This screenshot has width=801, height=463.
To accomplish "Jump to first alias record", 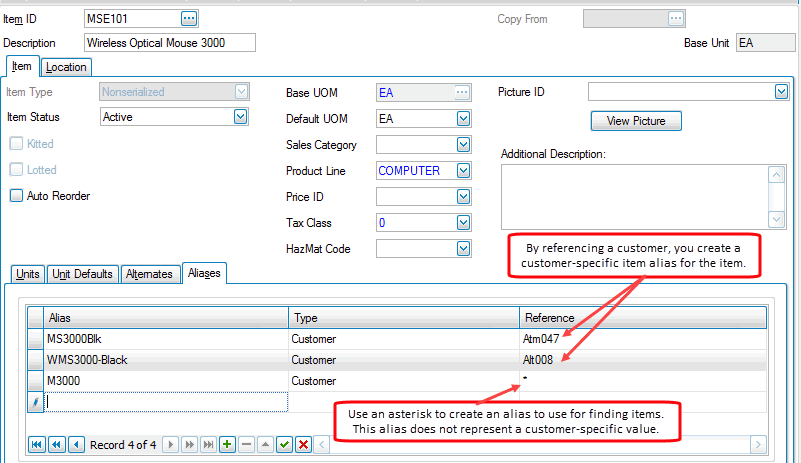I will click(37, 444).
